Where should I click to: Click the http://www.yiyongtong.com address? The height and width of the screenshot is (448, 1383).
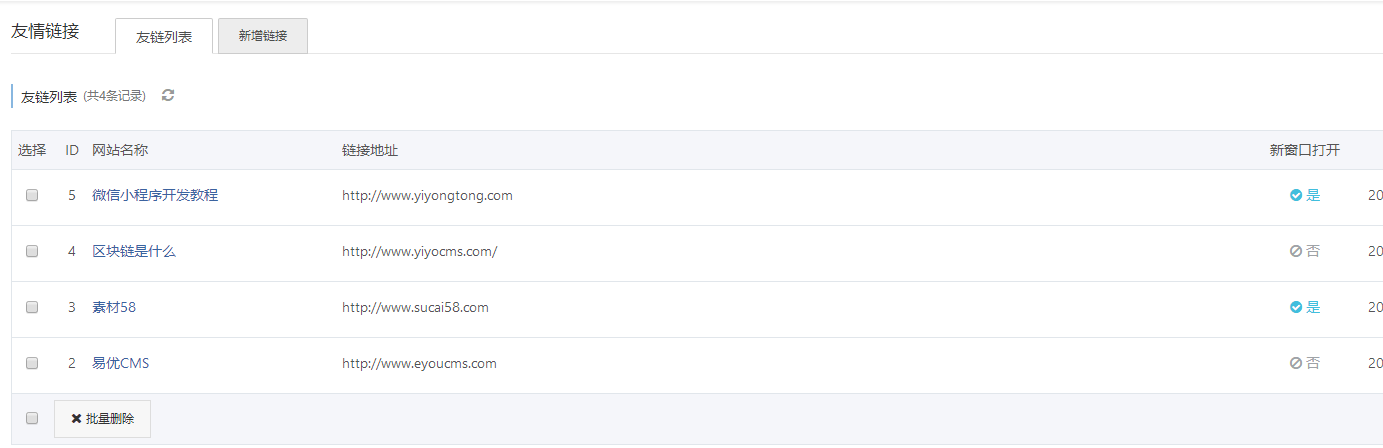[x=427, y=196]
